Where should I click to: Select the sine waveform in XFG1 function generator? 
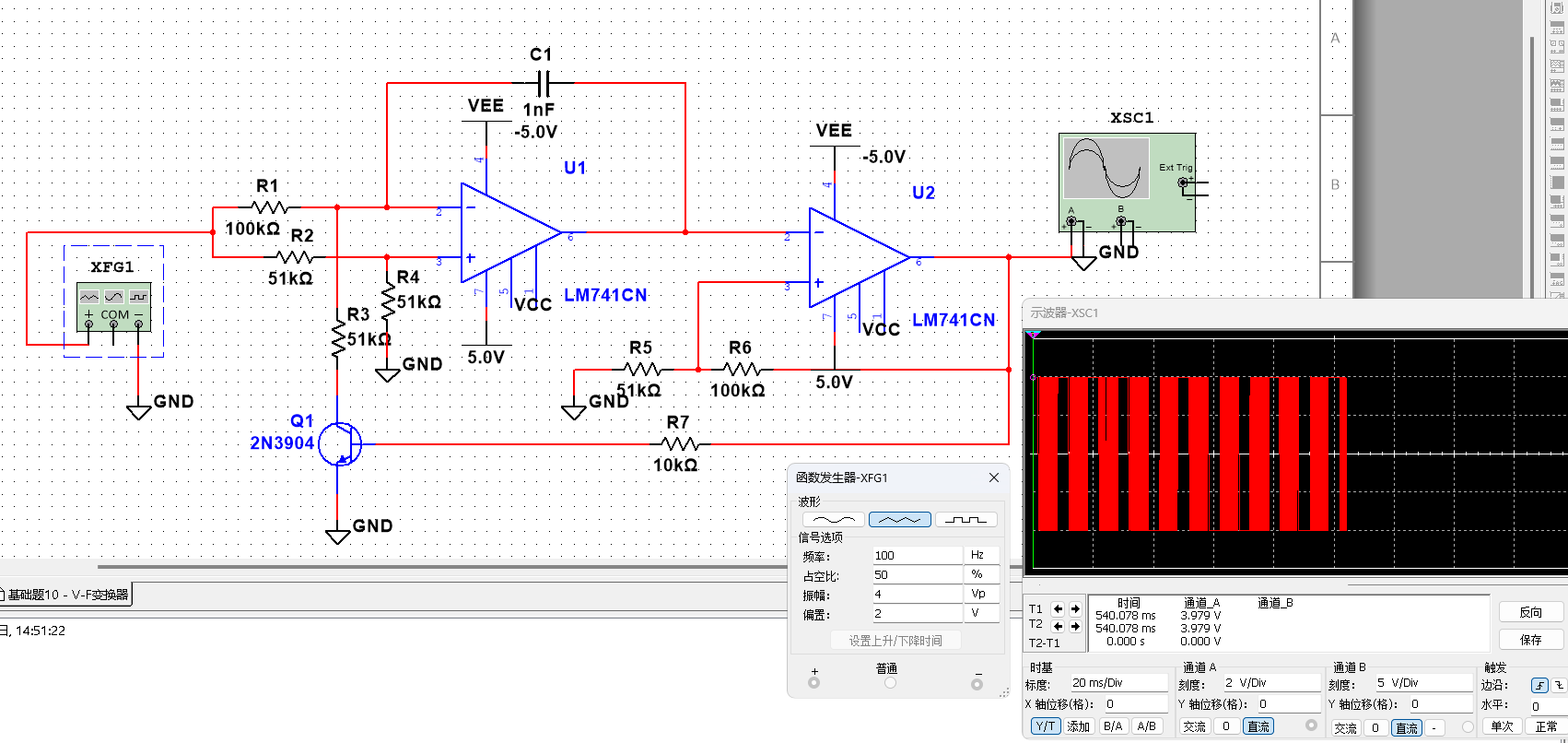(x=833, y=519)
